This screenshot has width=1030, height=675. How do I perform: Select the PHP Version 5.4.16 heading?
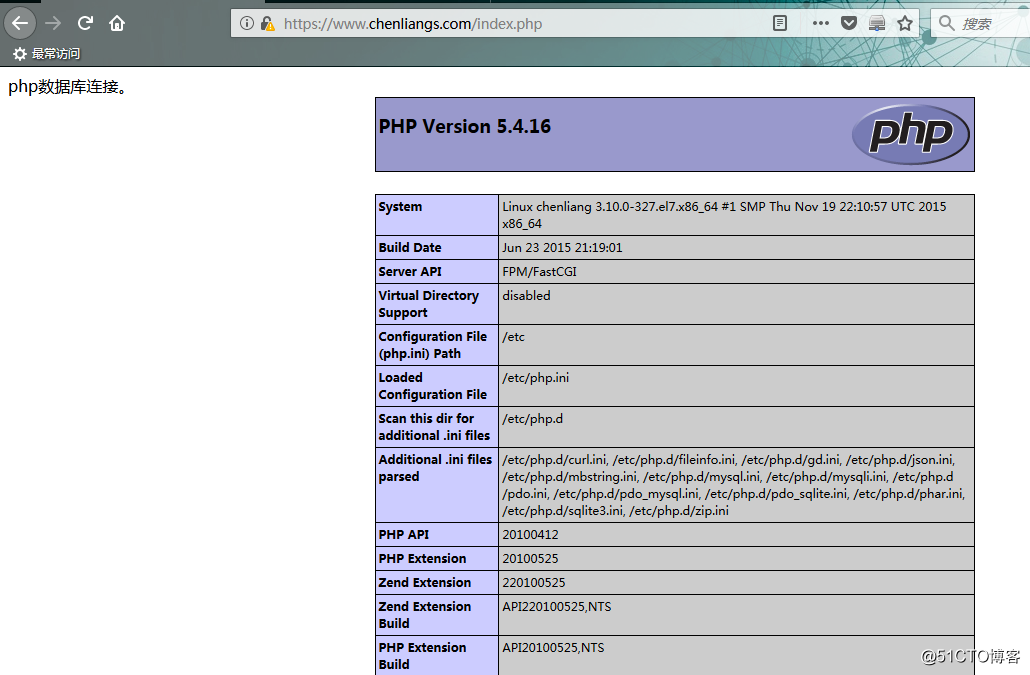(465, 126)
